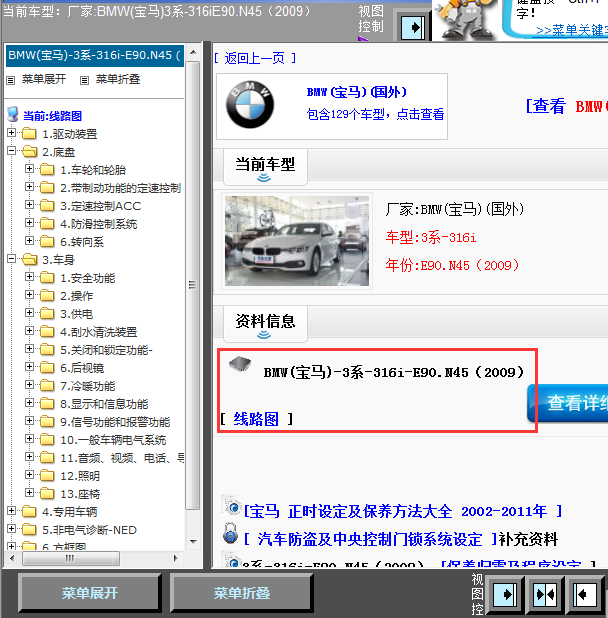Click the tree panel scroll-up arrow
This screenshot has height=618, width=608.
coord(193,52)
